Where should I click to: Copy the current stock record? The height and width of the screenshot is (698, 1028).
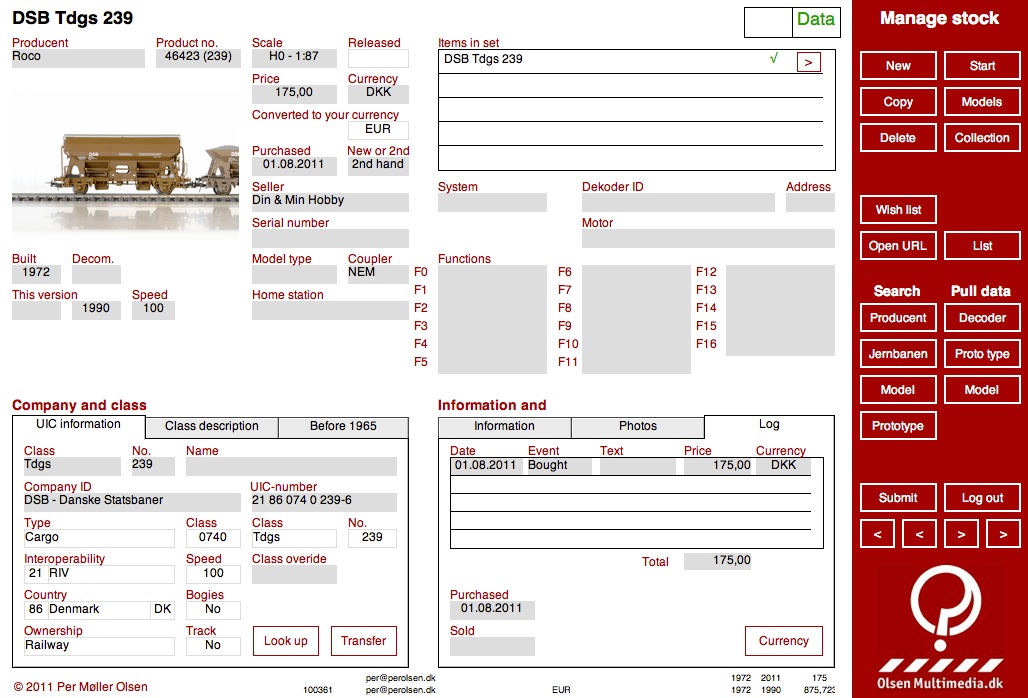(898, 102)
